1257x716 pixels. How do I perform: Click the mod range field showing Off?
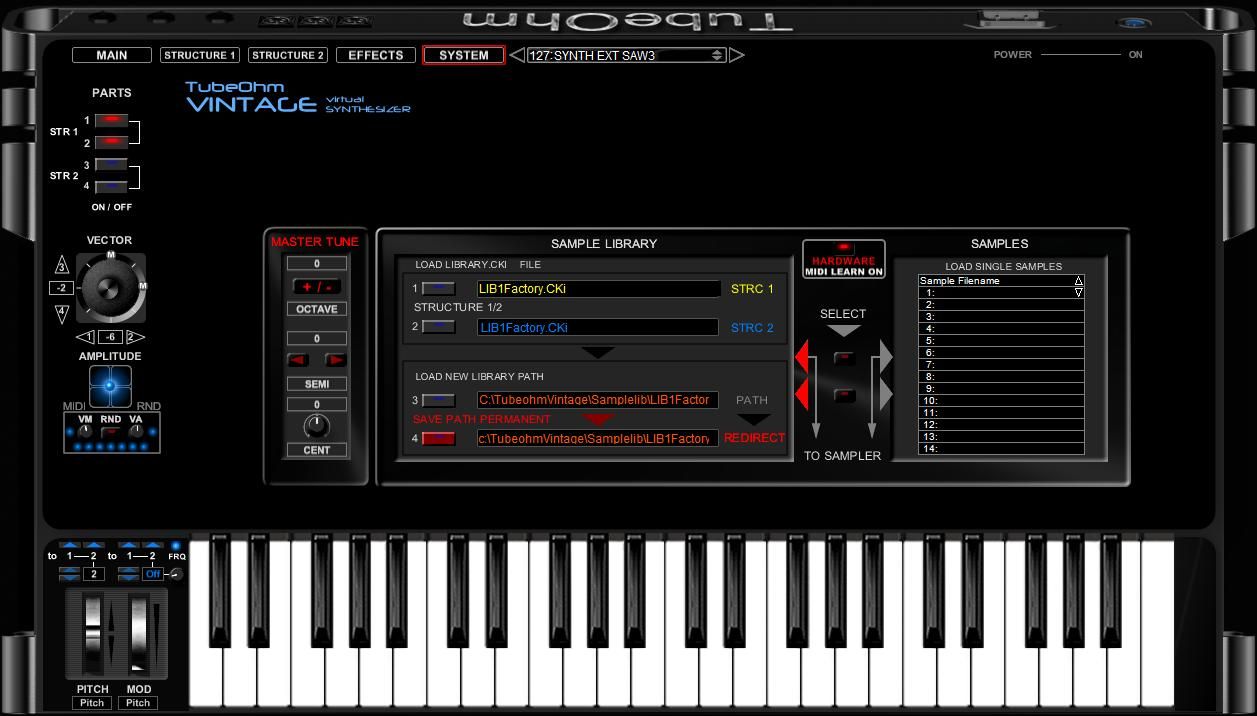[153, 574]
